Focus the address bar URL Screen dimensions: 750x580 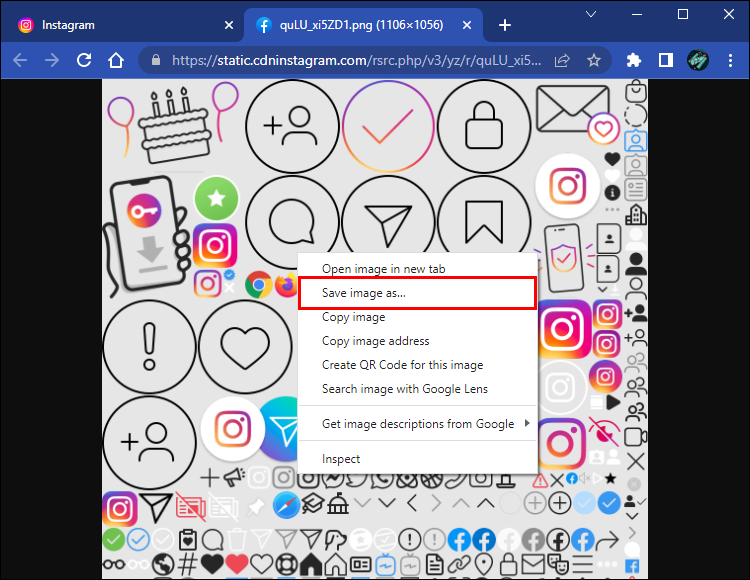[x=356, y=60]
